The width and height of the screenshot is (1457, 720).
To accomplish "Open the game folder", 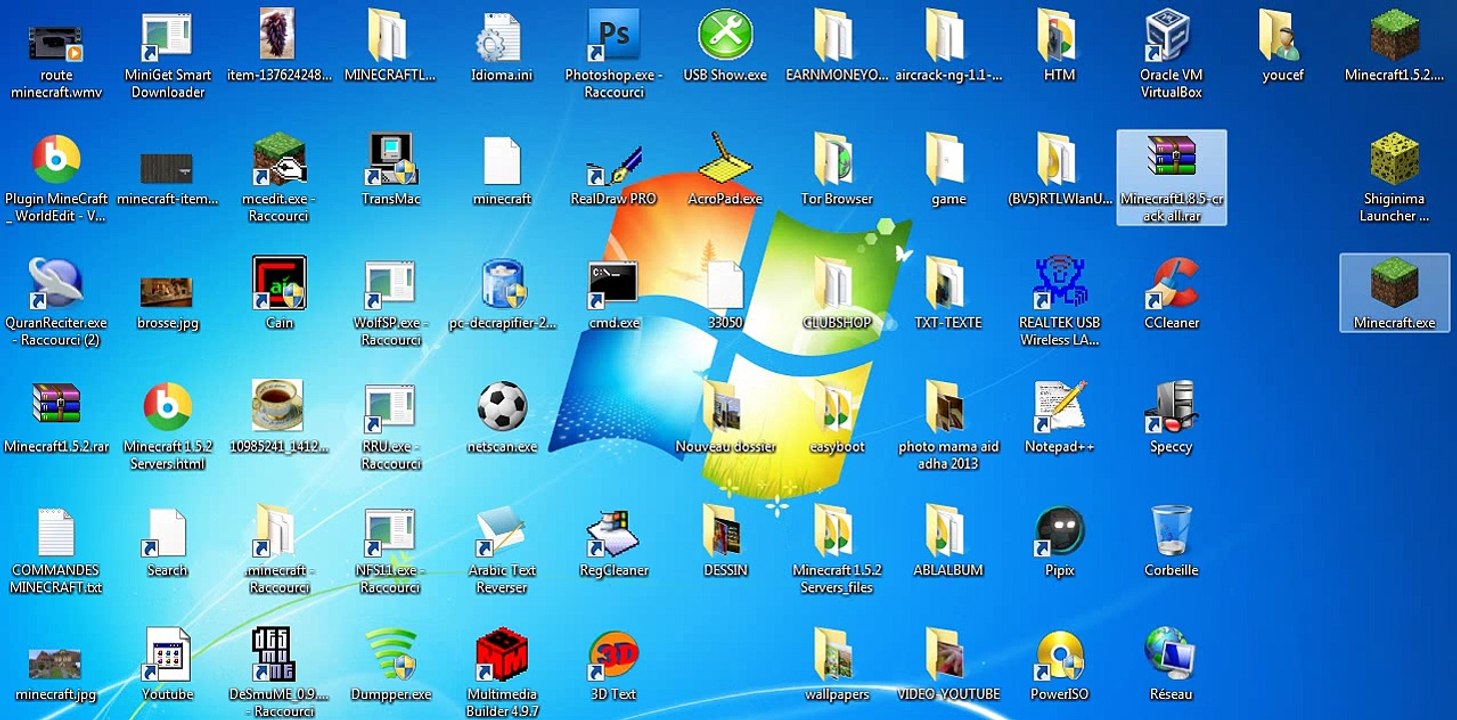I will pyautogui.click(x=946, y=160).
